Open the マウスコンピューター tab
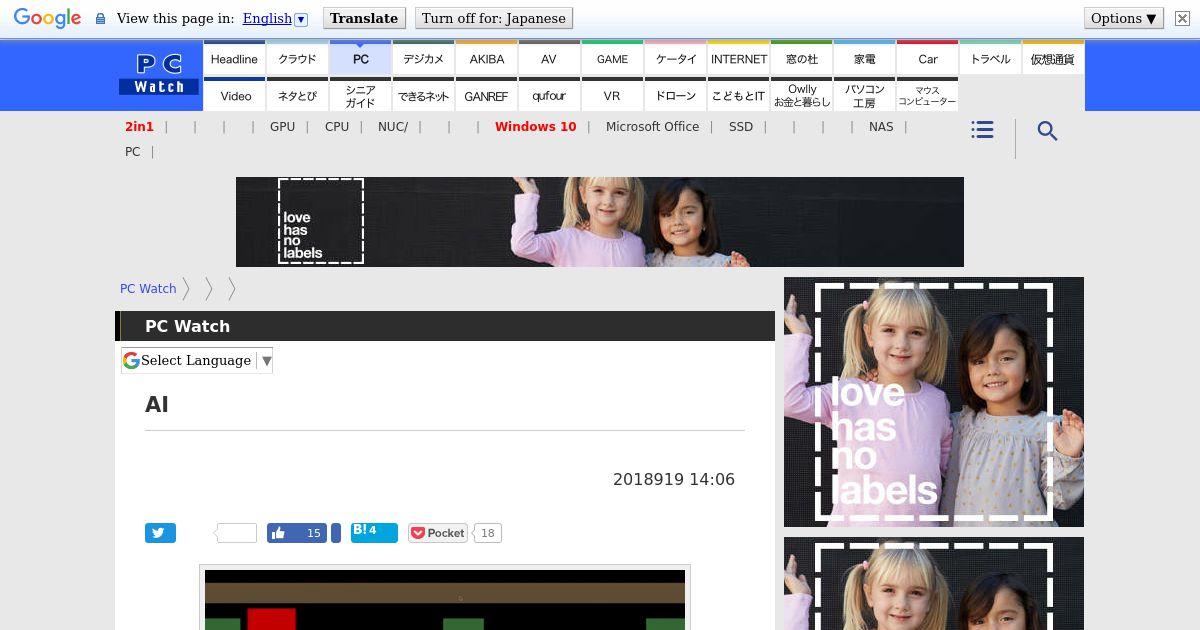 click(x=927, y=96)
